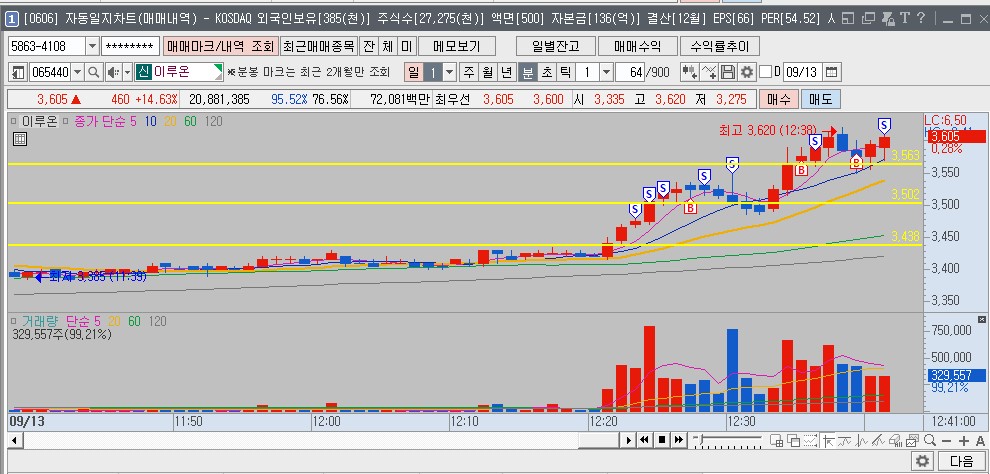Select the 년 (yearly) period toggle

tap(506, 73)
